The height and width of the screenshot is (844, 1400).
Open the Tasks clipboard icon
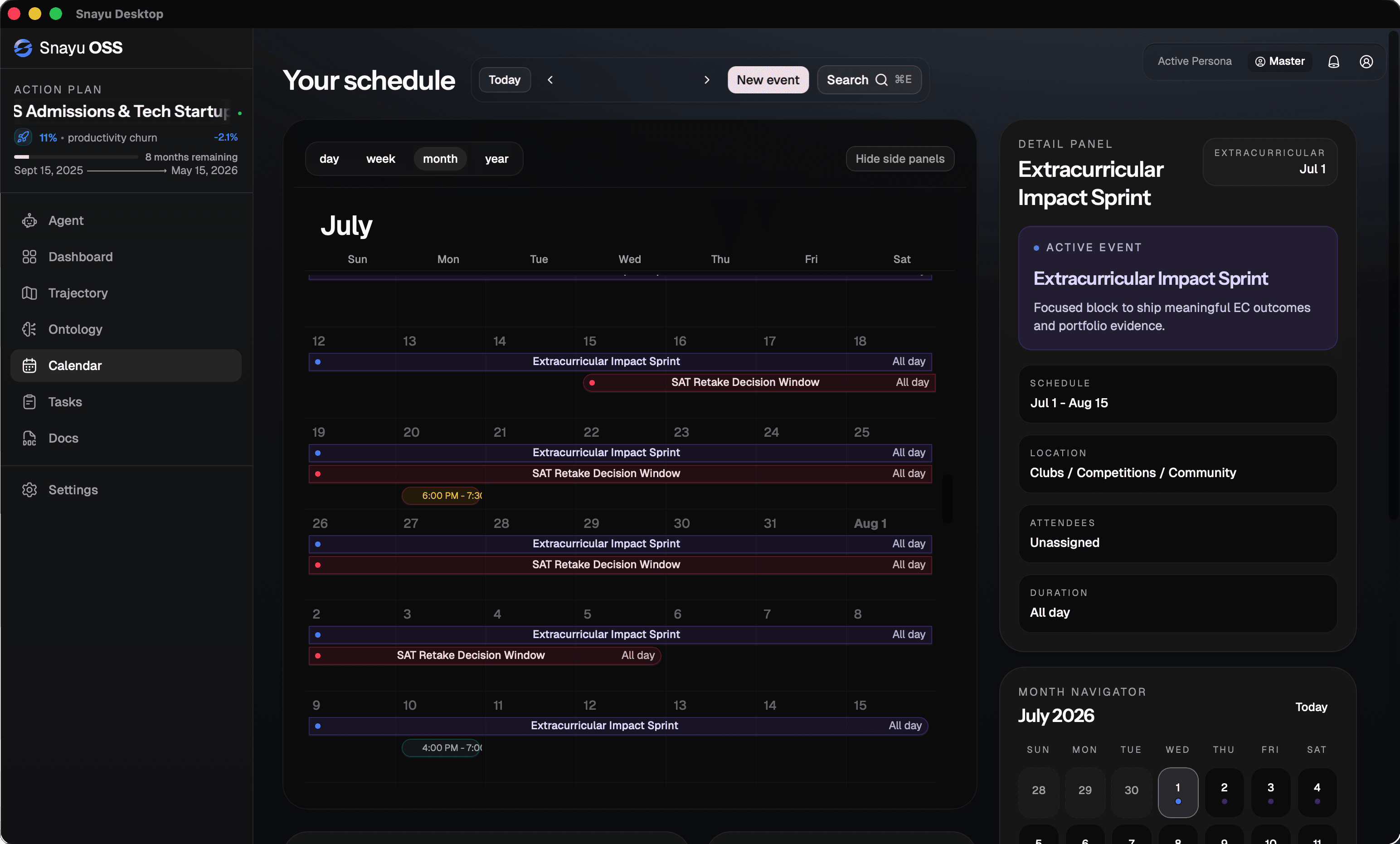[29, 402]
